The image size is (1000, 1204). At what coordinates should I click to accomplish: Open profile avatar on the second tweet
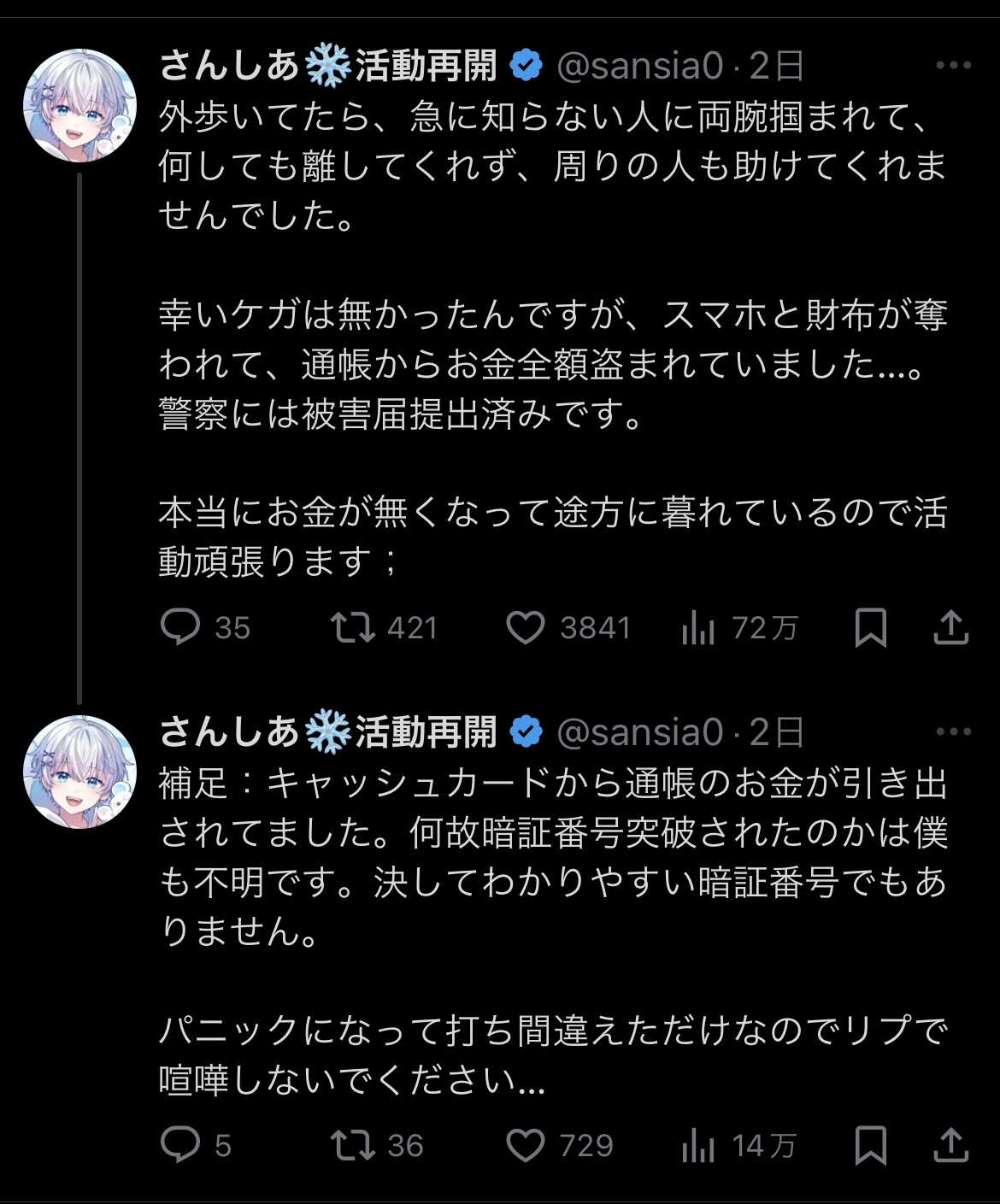[79, 772]
